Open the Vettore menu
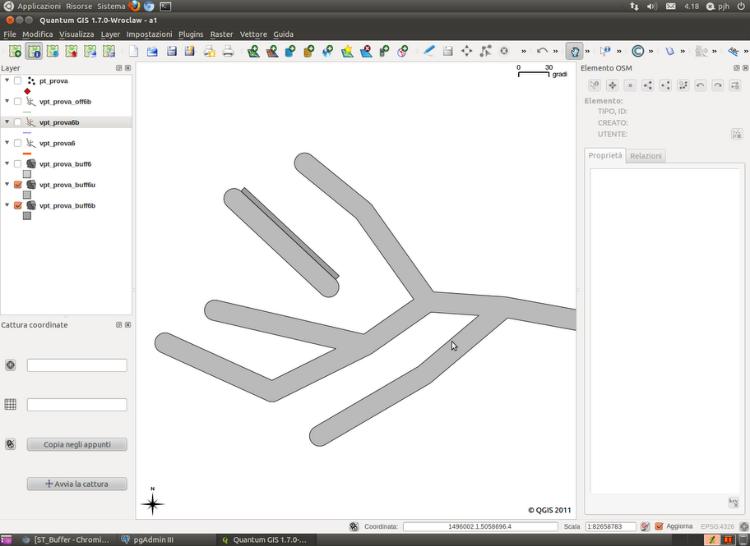 click(x=253, y=34)
